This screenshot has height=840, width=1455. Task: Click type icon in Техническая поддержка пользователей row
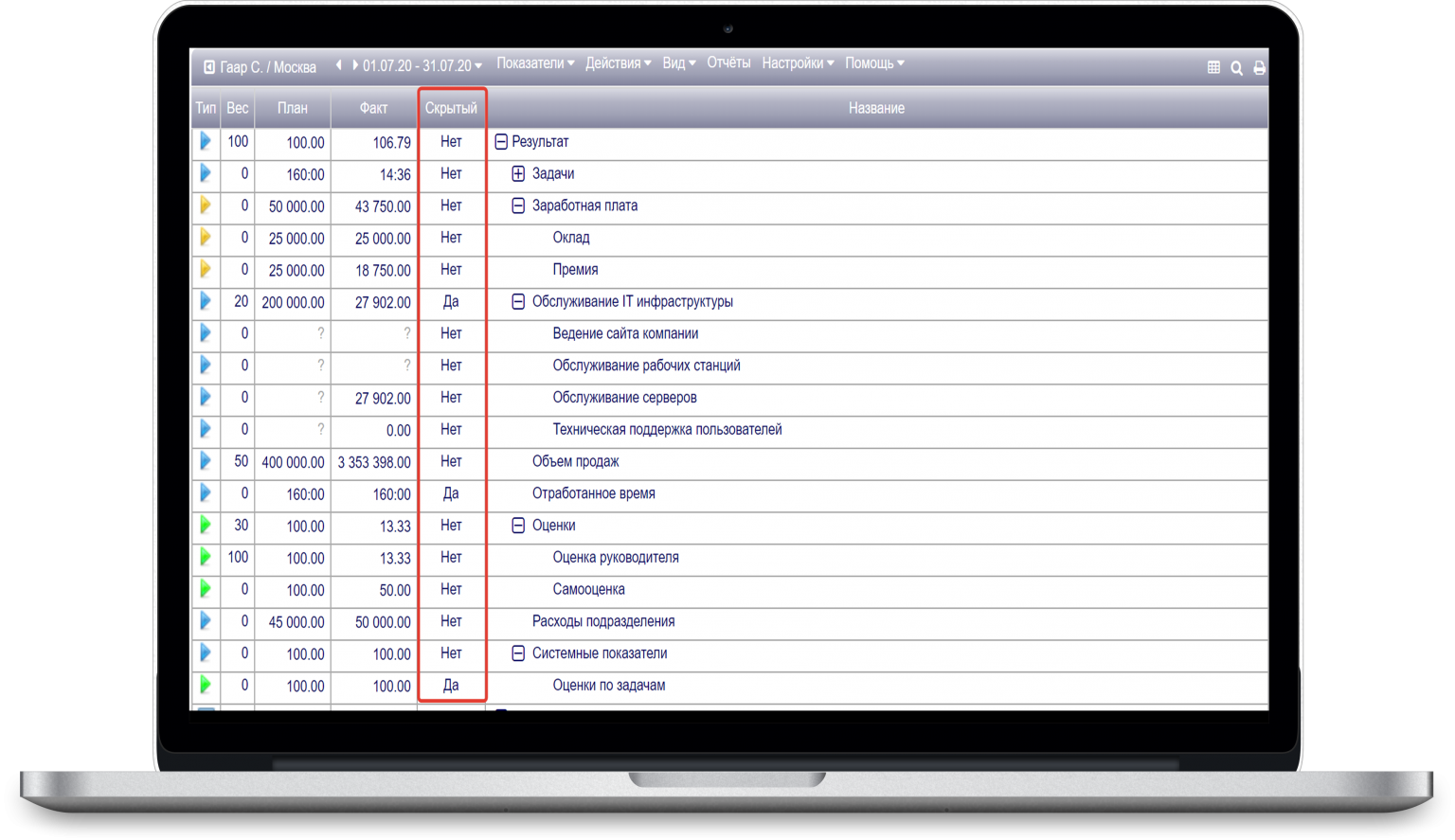206,429
